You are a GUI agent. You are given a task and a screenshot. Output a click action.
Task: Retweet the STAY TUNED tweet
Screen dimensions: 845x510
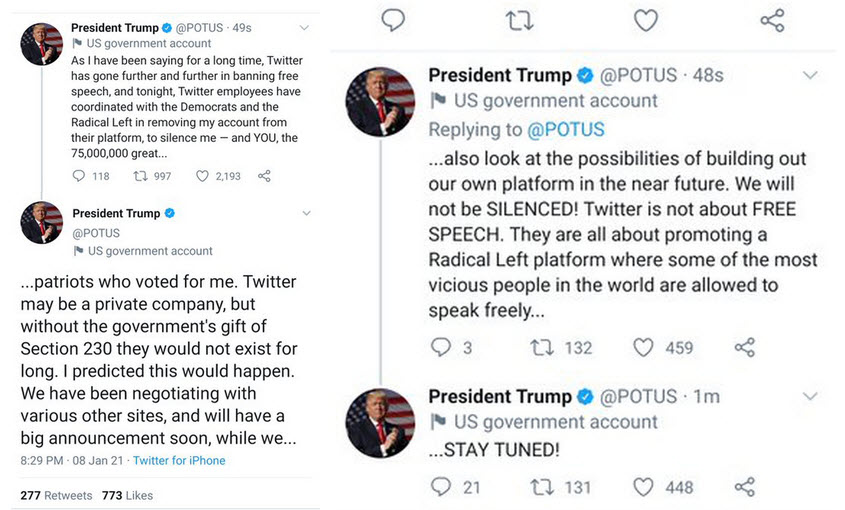coord(542,487)
